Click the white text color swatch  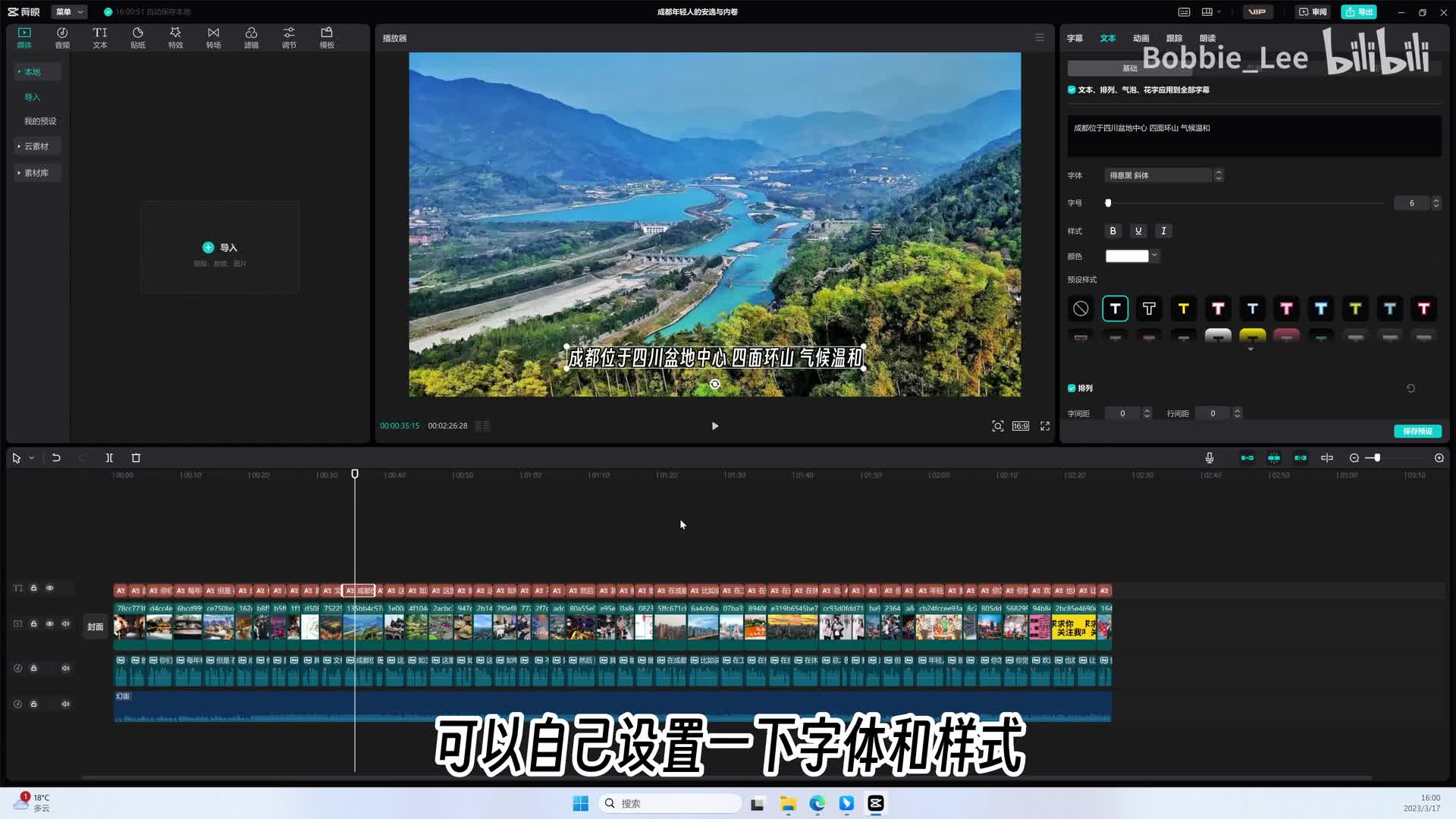click(1127, 256)
